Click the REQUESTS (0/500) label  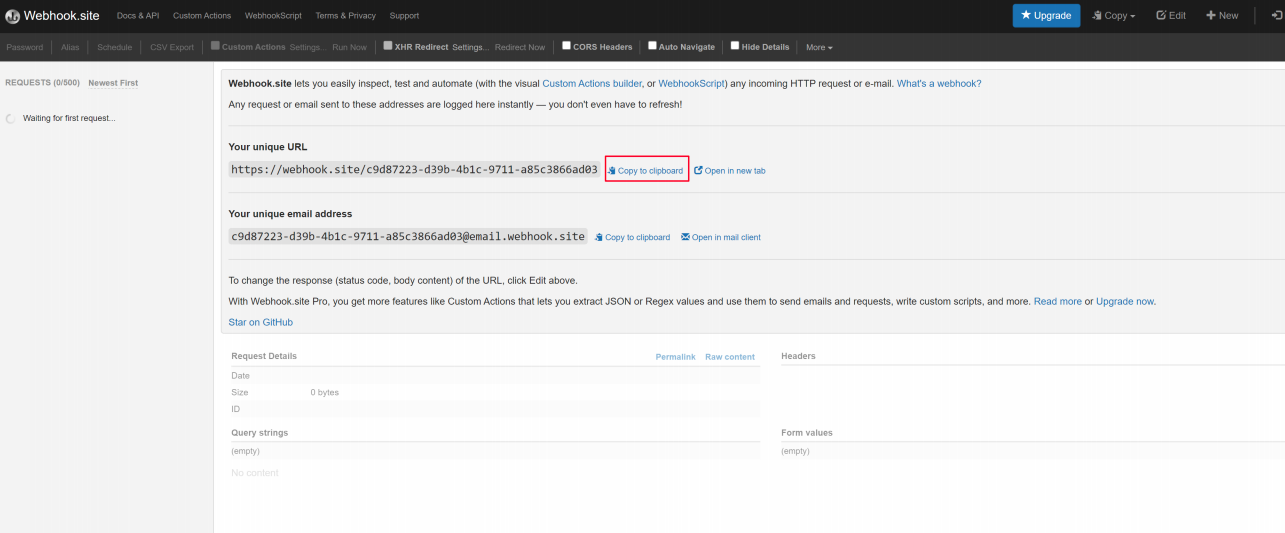pos(42,83)
